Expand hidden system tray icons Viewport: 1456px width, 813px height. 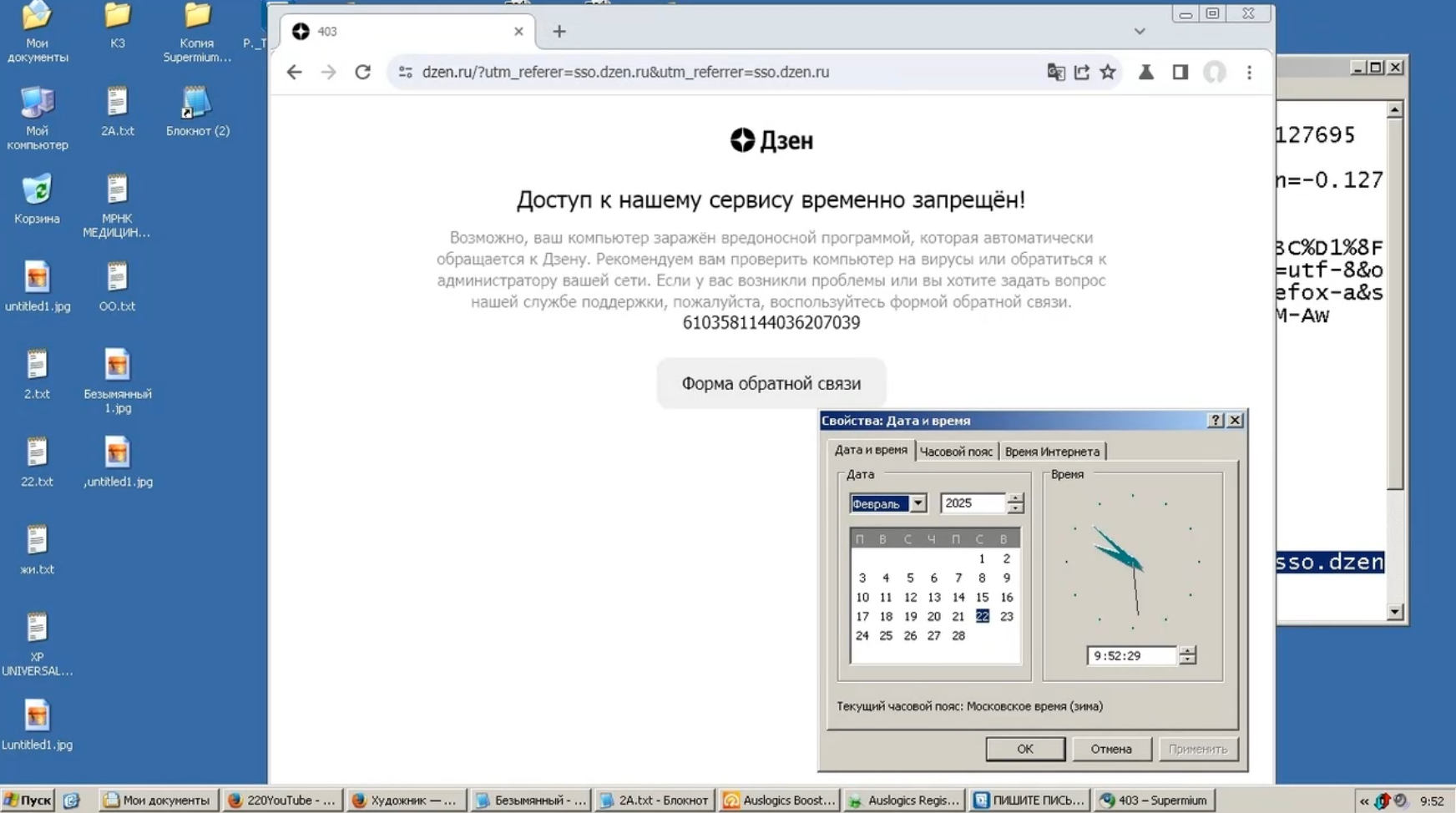tap(1364, 801)
